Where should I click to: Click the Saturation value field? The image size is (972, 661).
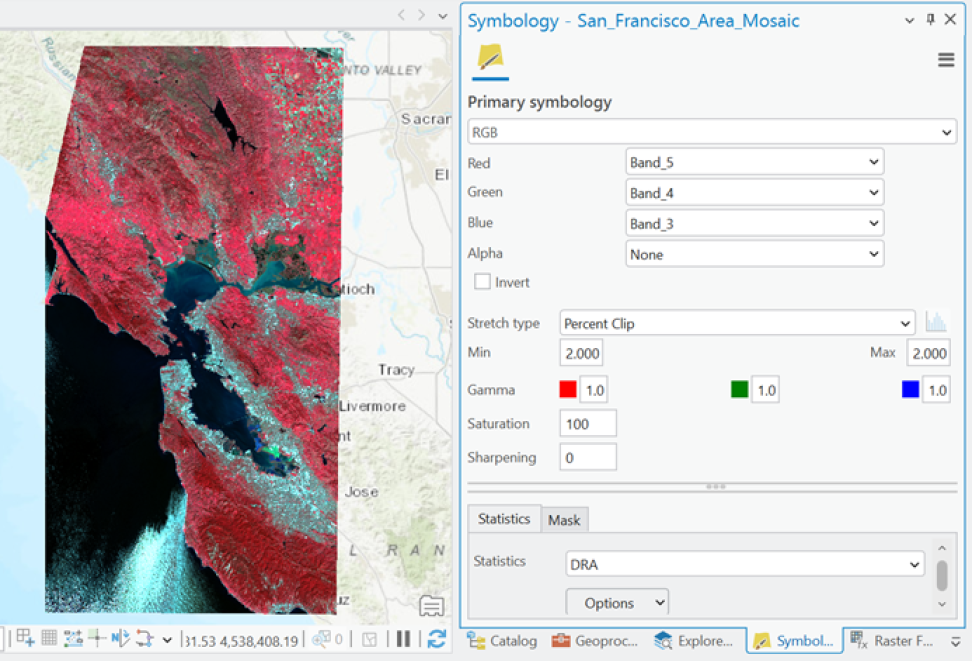(588, 424)
